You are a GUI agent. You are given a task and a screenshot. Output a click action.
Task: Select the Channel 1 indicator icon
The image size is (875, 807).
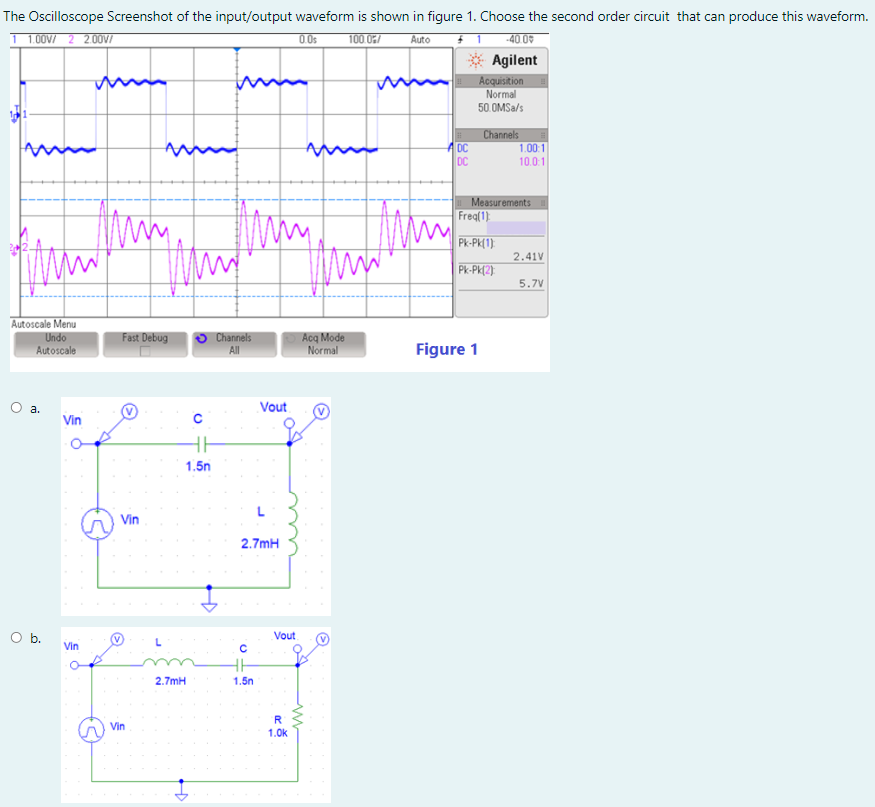click(x=13, y=115)
